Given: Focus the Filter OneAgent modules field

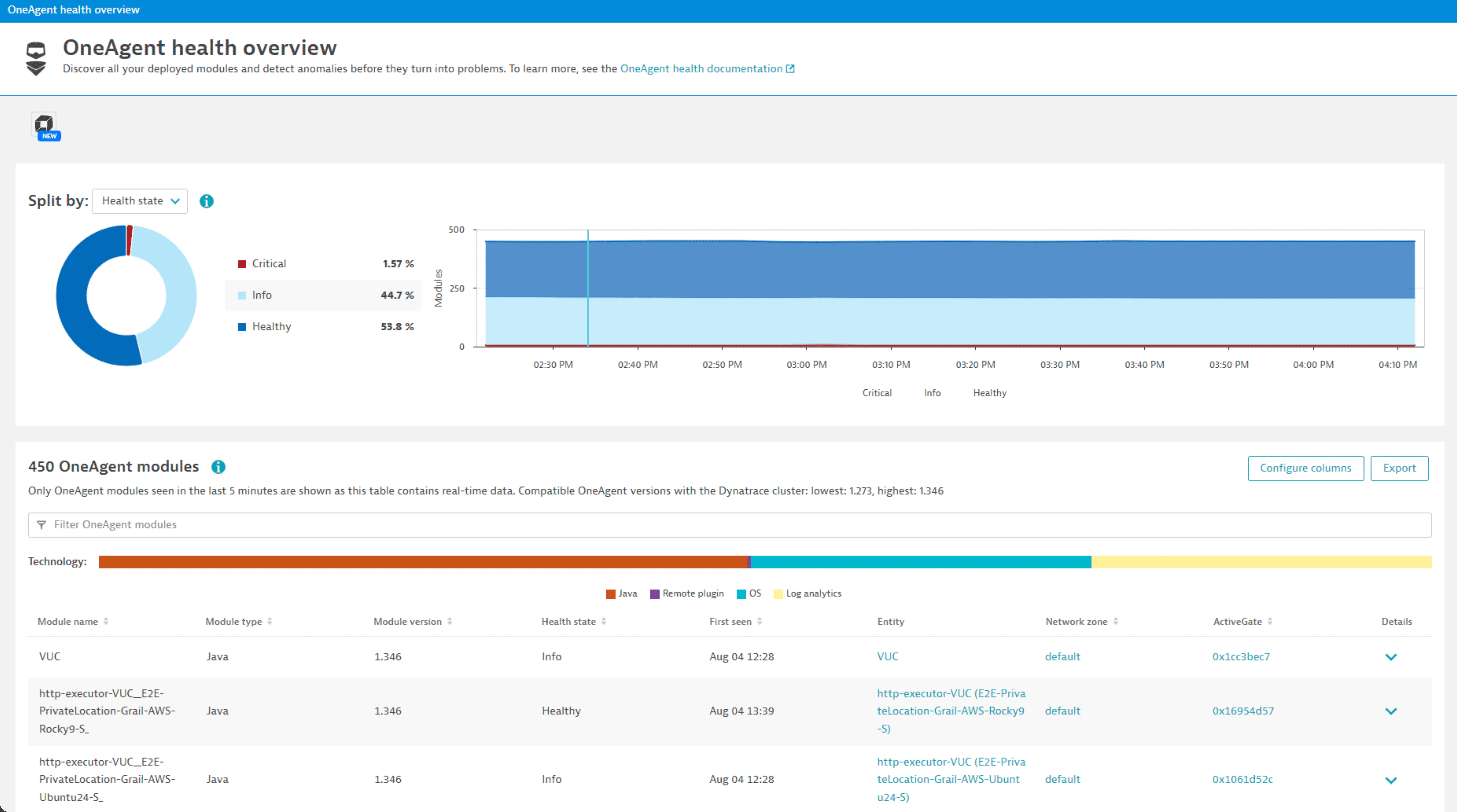Looking at the screenshot, I should point(730,525).
